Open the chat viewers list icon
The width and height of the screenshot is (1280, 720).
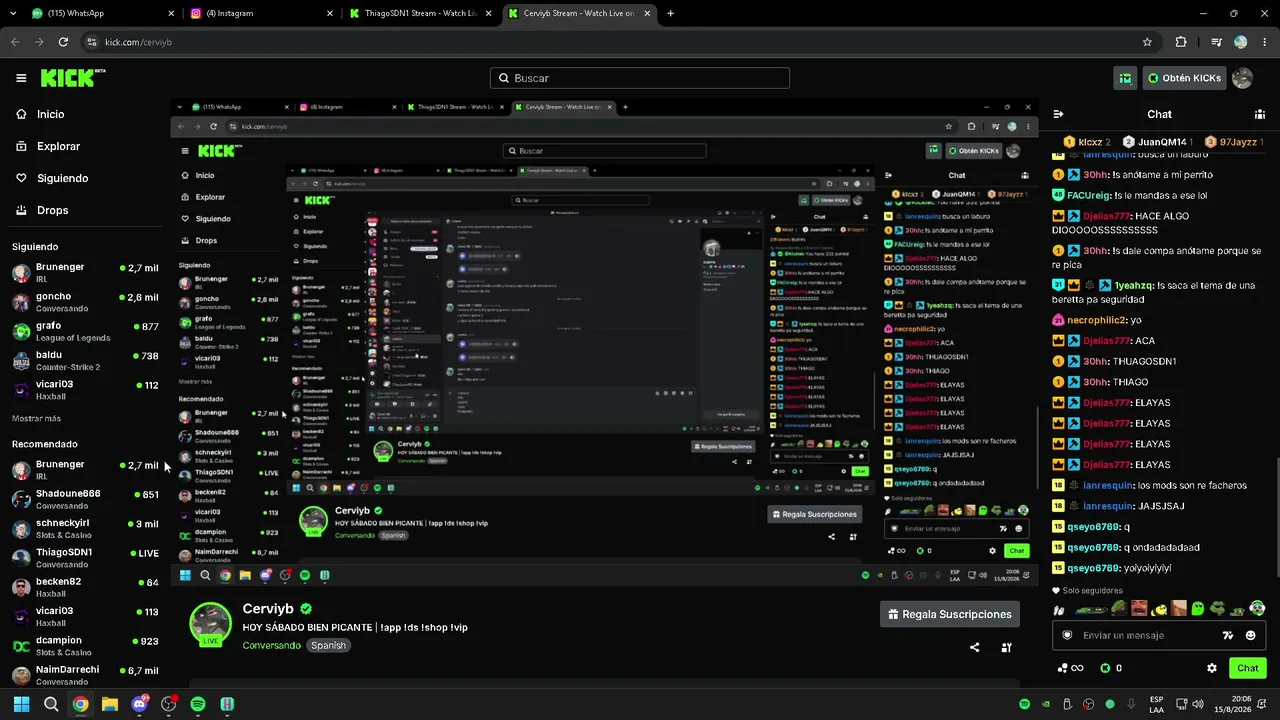coord(1259,114)
